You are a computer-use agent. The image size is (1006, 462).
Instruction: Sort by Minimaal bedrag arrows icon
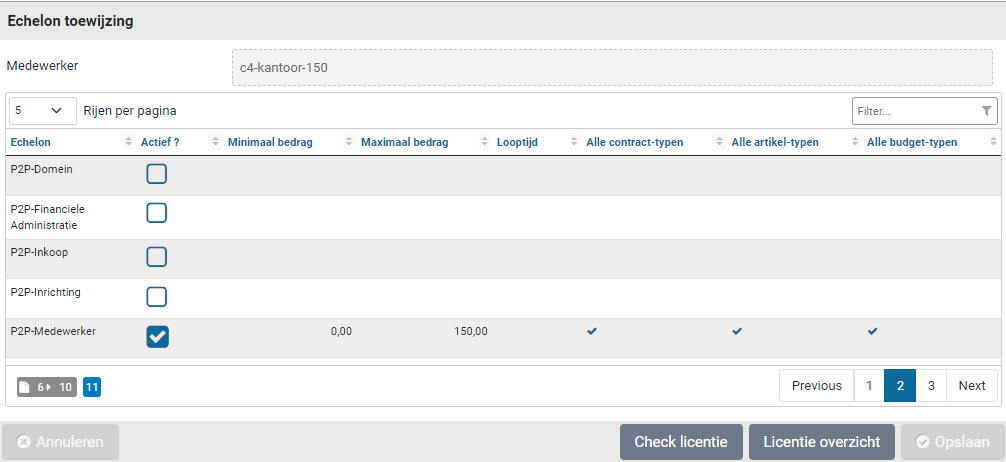(348, 142)
